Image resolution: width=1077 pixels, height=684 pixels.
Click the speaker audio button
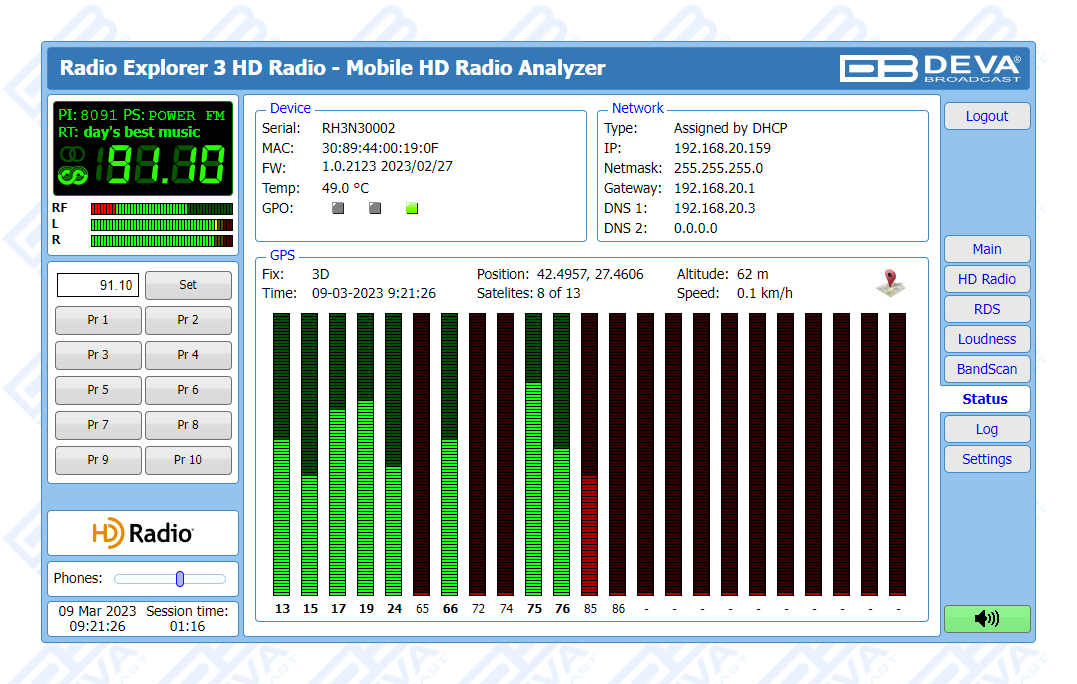pos(986,619)
